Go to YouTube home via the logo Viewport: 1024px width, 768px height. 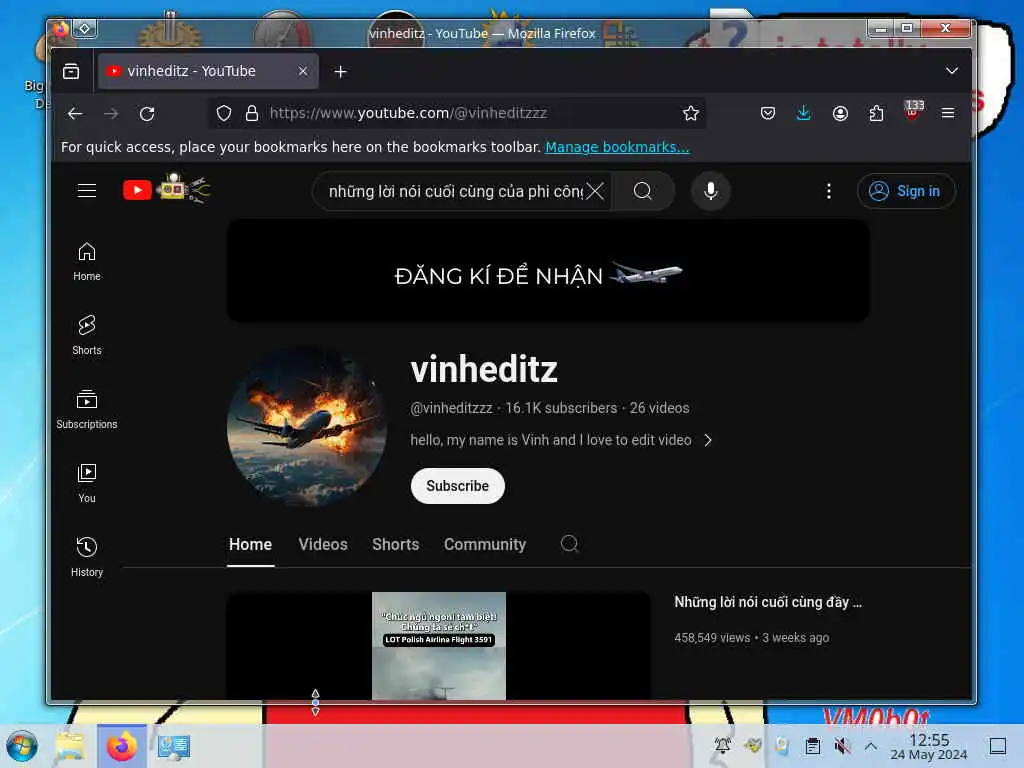[167, 189]
